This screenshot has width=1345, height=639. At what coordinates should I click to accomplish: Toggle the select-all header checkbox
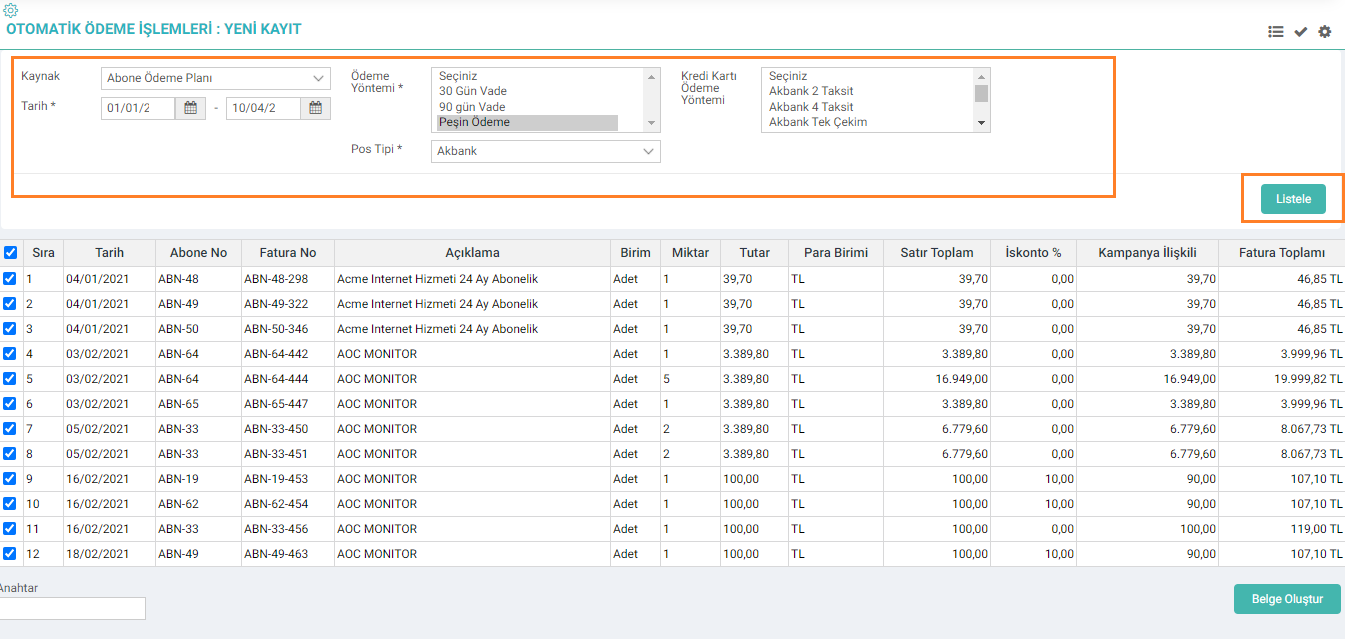coord(10,253)
